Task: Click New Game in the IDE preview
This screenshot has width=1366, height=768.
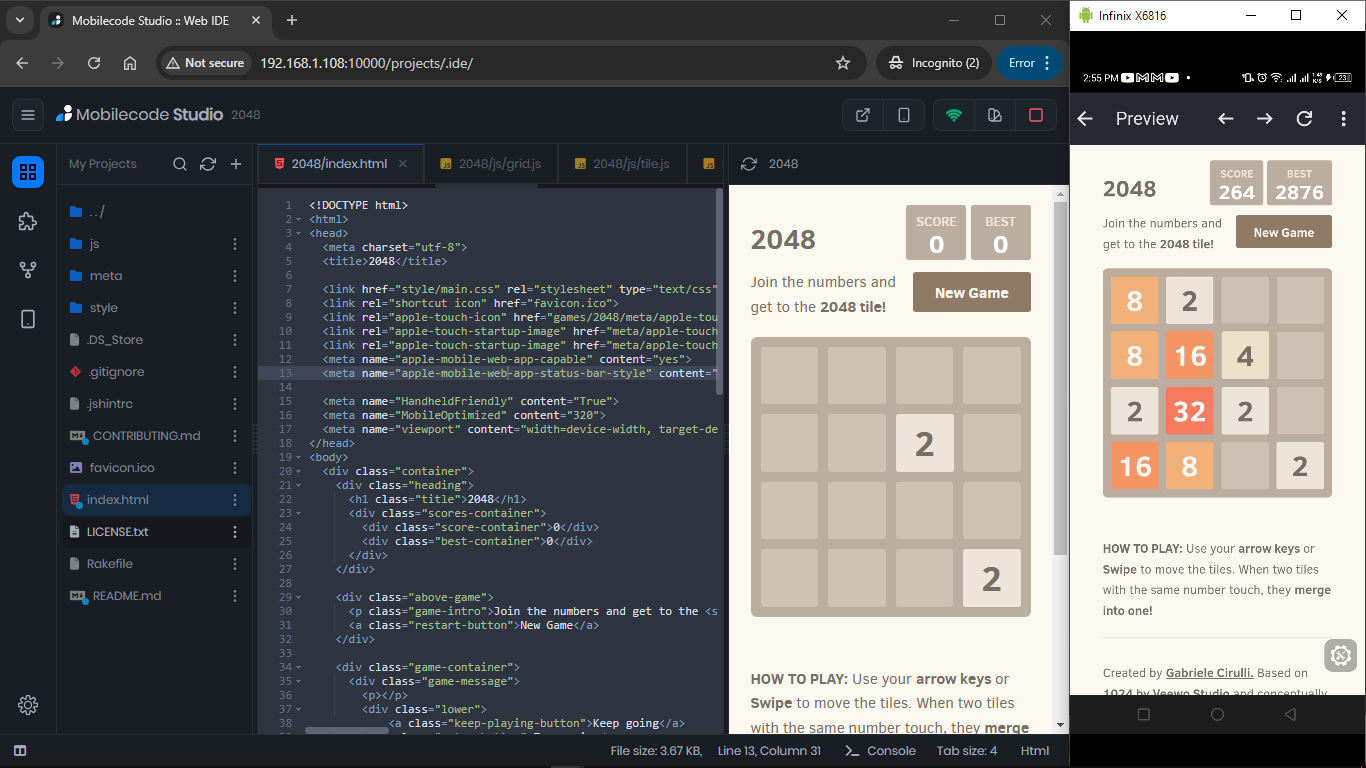Action: [971, 293]
